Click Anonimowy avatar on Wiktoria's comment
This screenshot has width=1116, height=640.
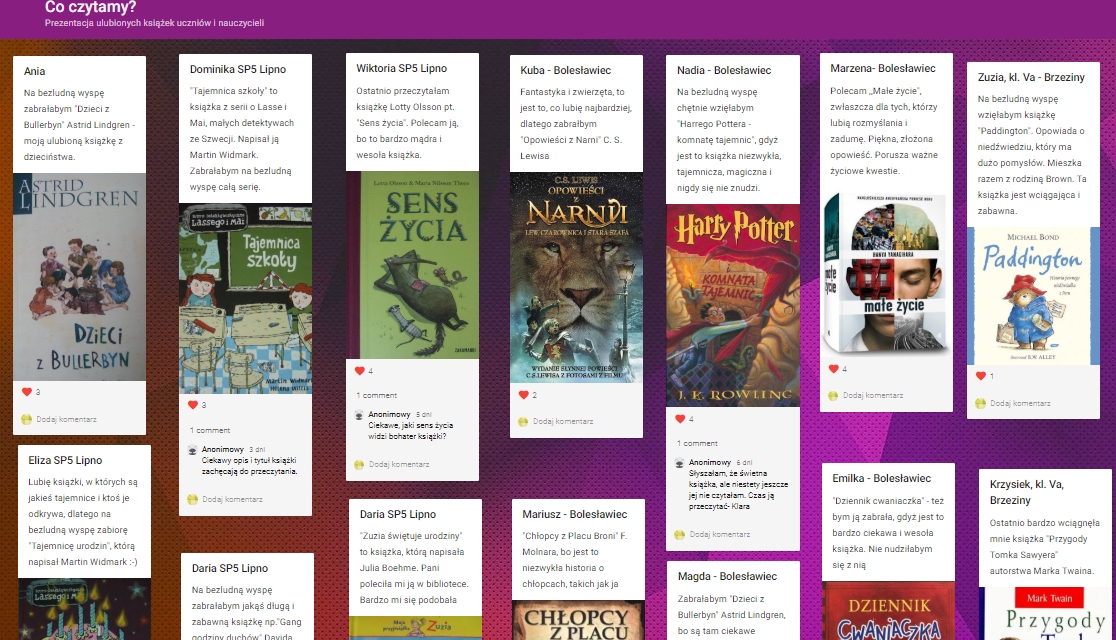(359, 415)
